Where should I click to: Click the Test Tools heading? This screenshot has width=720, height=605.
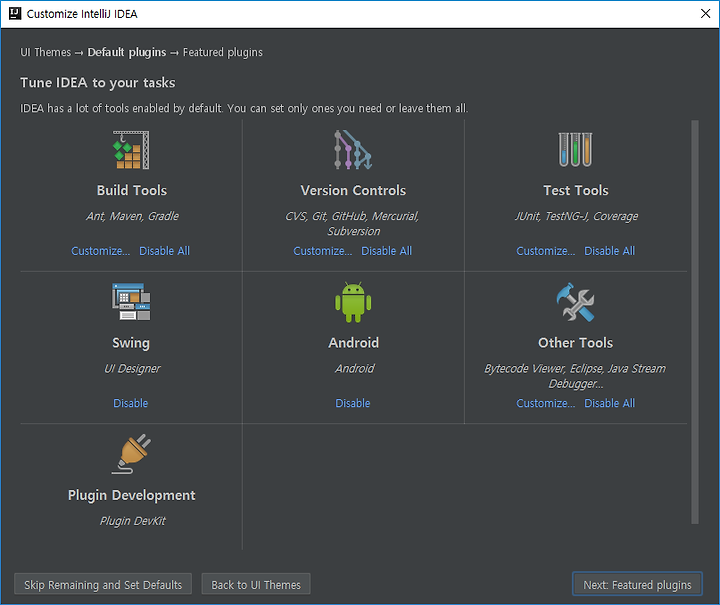(x=576, y=190)
